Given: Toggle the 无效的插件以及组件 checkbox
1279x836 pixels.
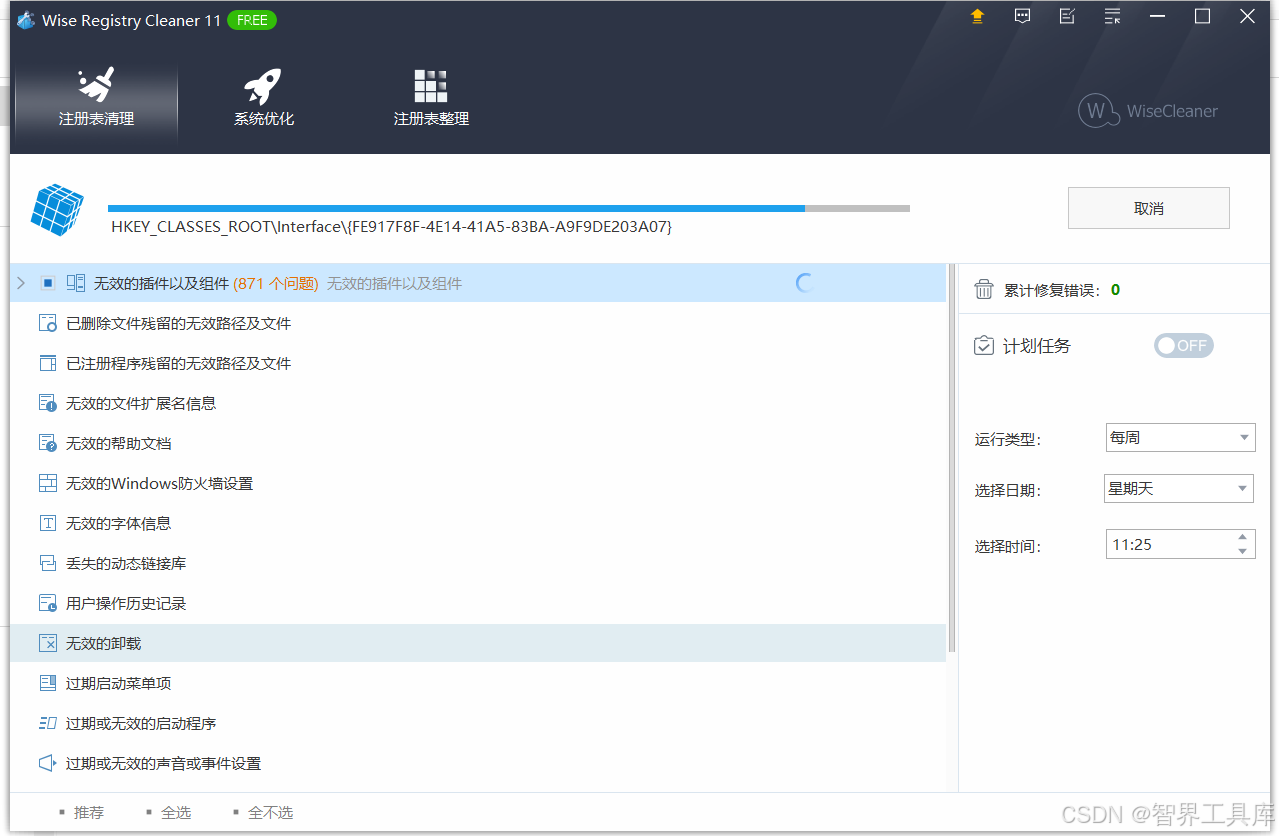Looking at the screenshot, I should tap(47, 283).
